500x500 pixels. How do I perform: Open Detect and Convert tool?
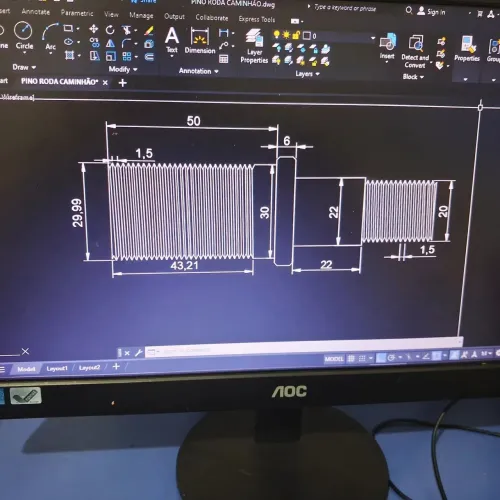[x=415, y=51]
